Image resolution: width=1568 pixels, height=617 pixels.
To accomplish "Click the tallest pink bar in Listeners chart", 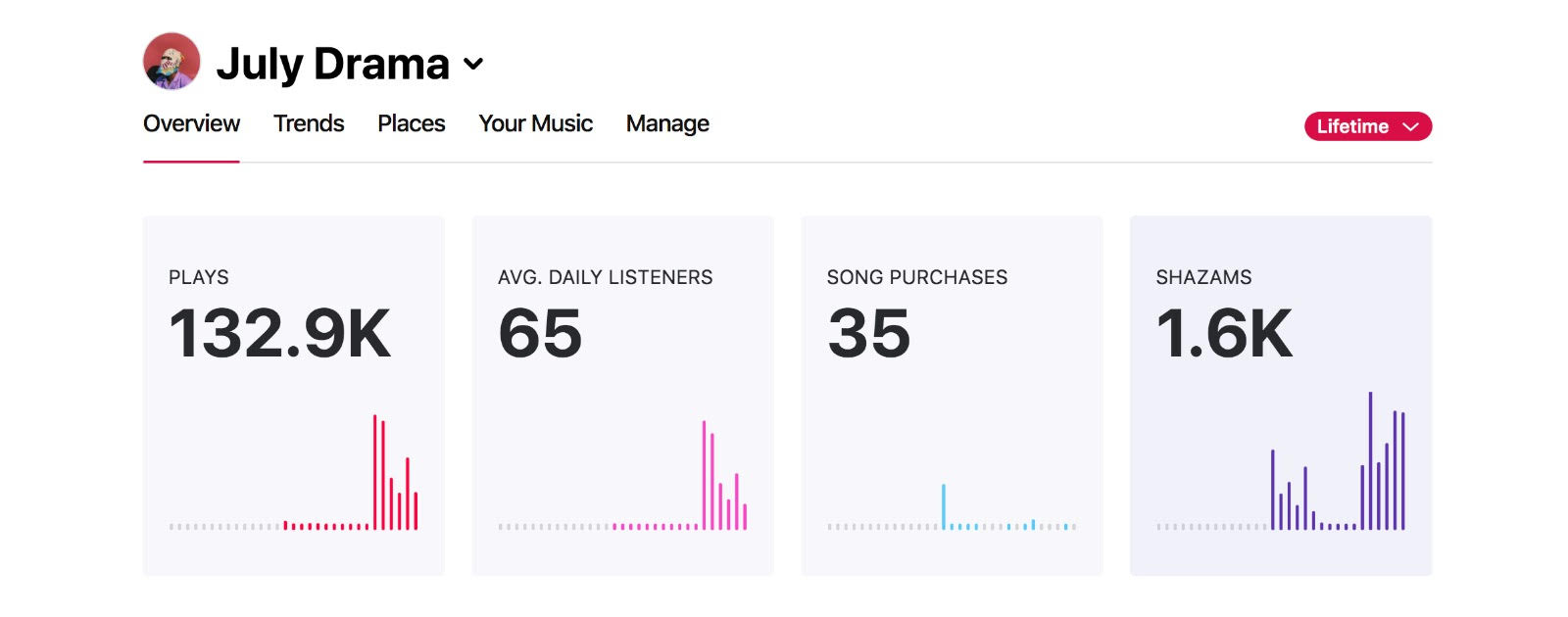I will [704, 475].
